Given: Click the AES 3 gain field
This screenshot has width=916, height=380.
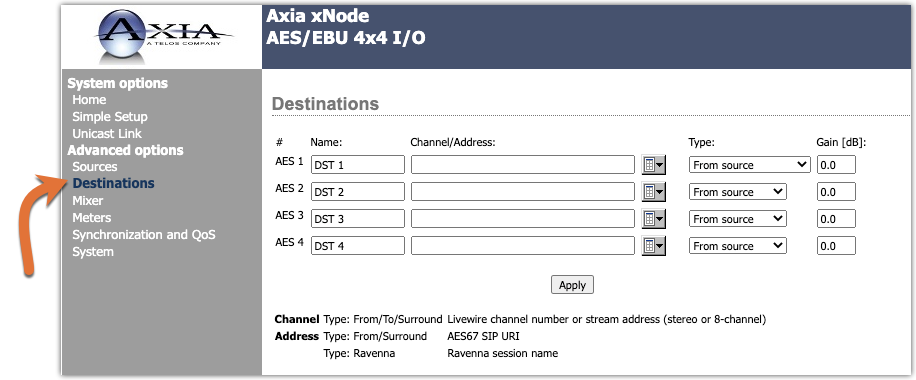Looking at the screenshot, I should (x=836, y=219).
